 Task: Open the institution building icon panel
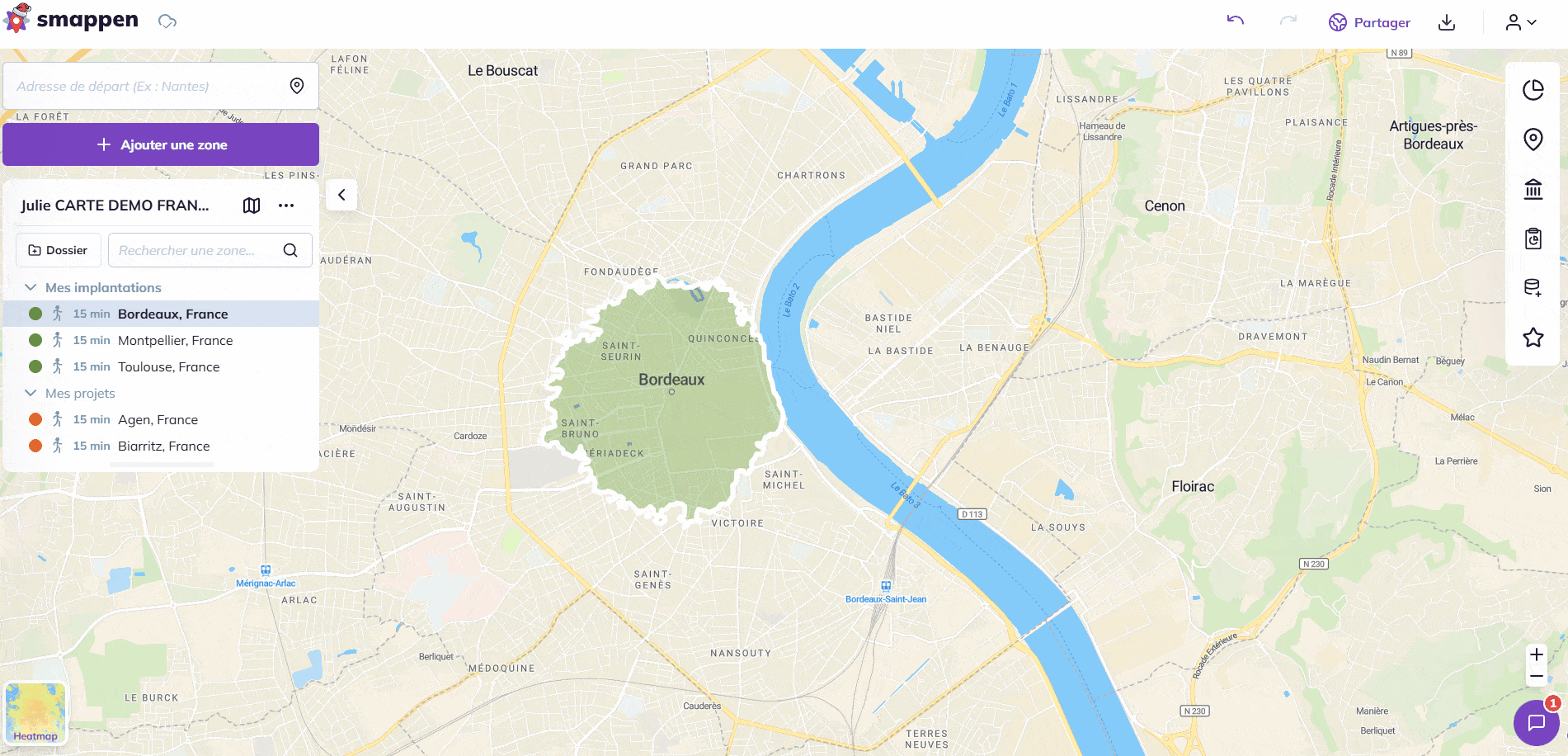(1533, 189)
